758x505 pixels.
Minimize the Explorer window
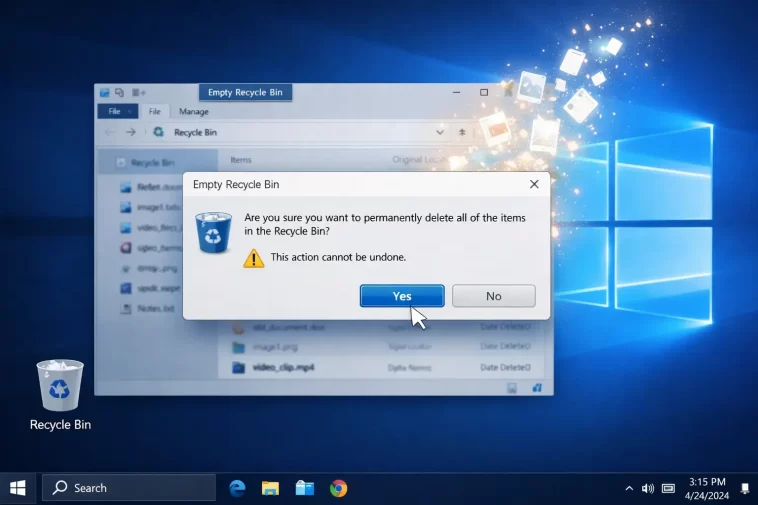tap(456, 92)
